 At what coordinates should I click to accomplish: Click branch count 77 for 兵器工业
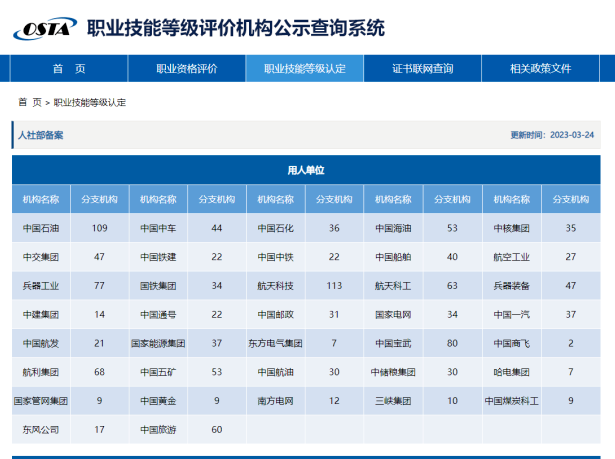click(99, 286)
